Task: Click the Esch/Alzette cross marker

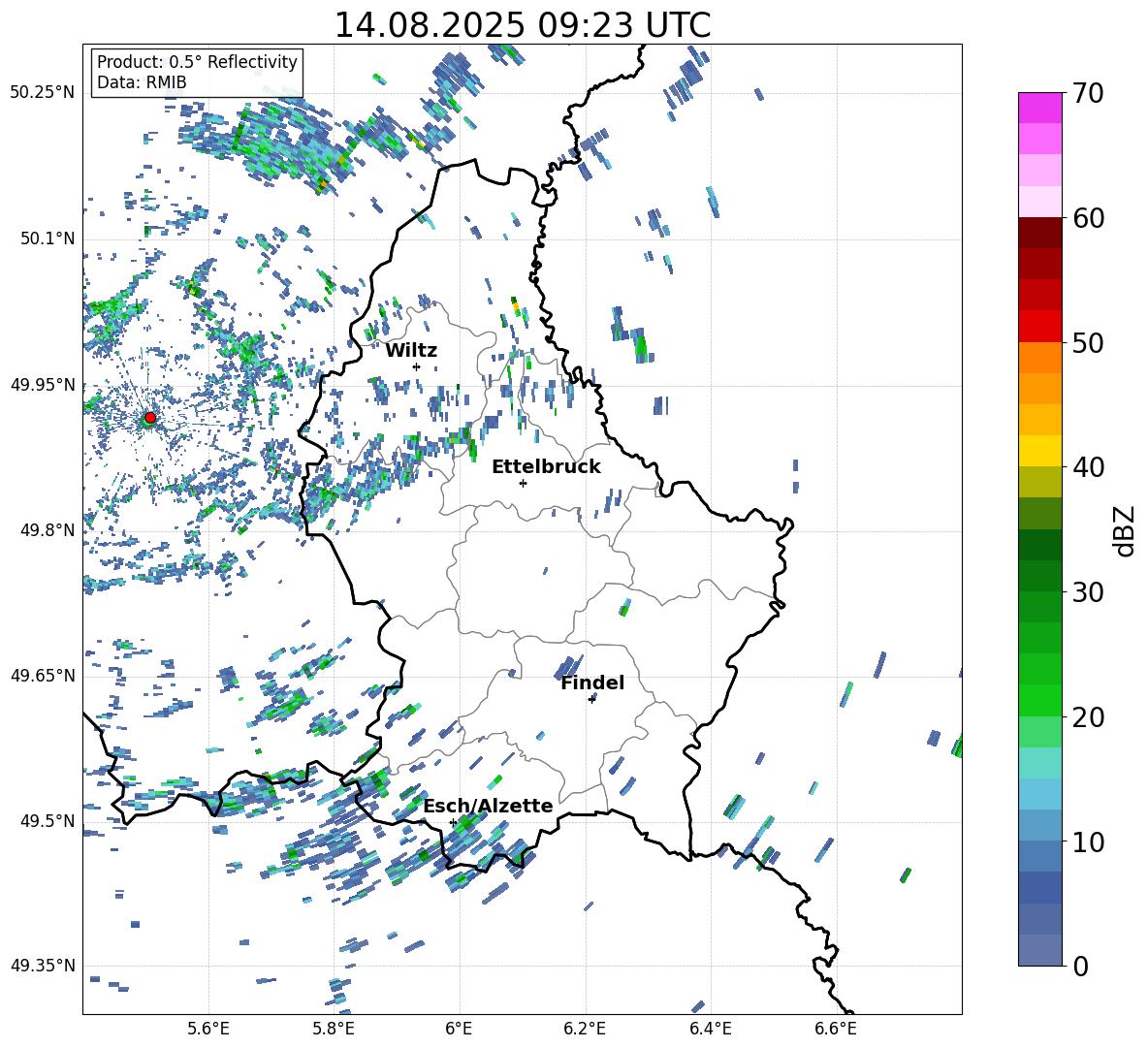Action: tap(453, 822)
